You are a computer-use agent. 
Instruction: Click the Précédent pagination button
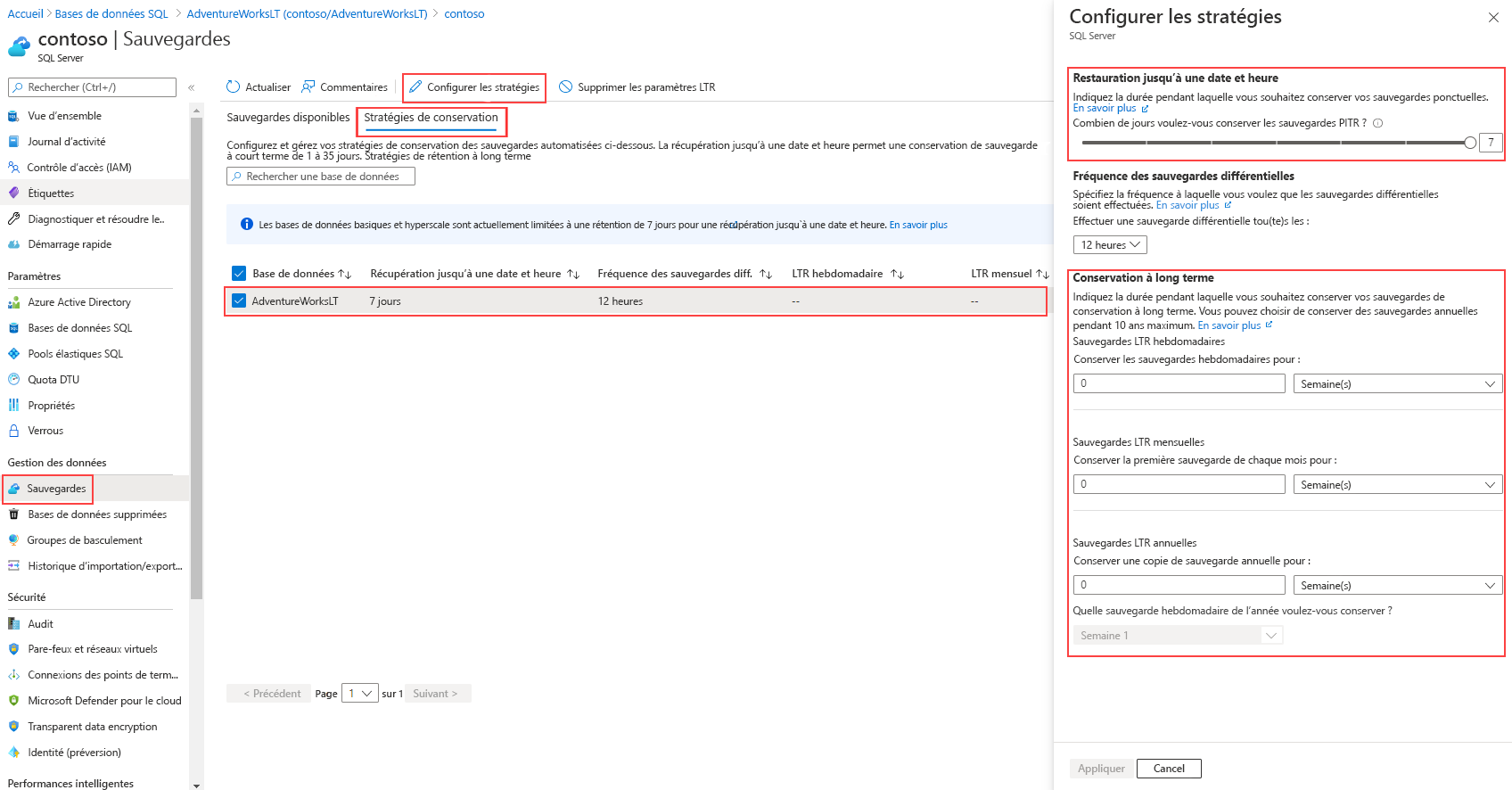point(269,694)
